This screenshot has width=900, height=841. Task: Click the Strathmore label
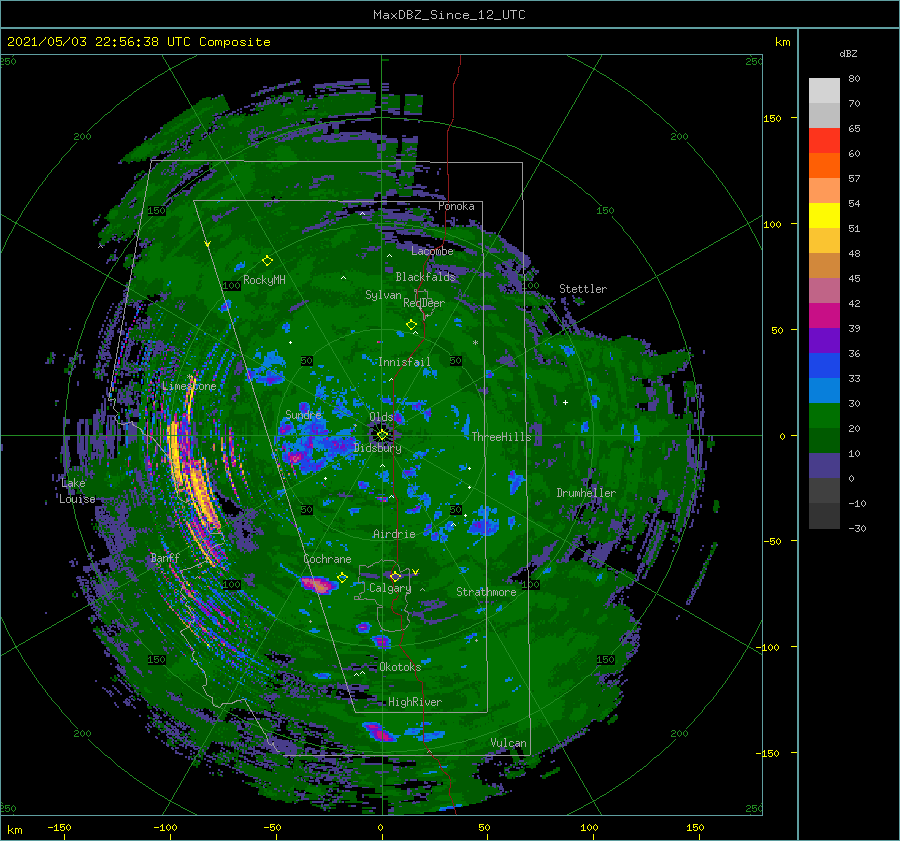[486, 592]
